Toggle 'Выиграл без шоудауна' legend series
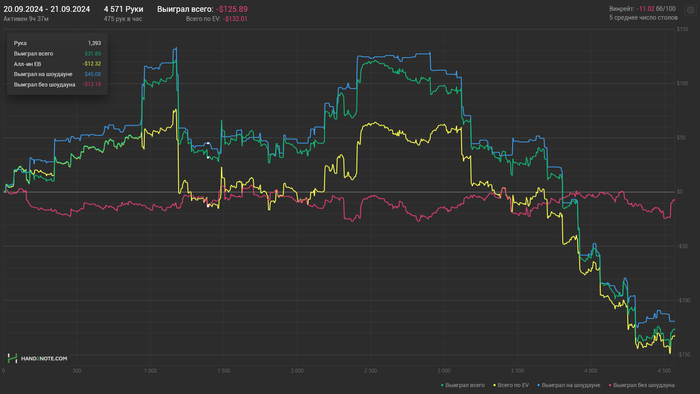Image resolution: width=700 pixels, height=394 pixels. 642,385
